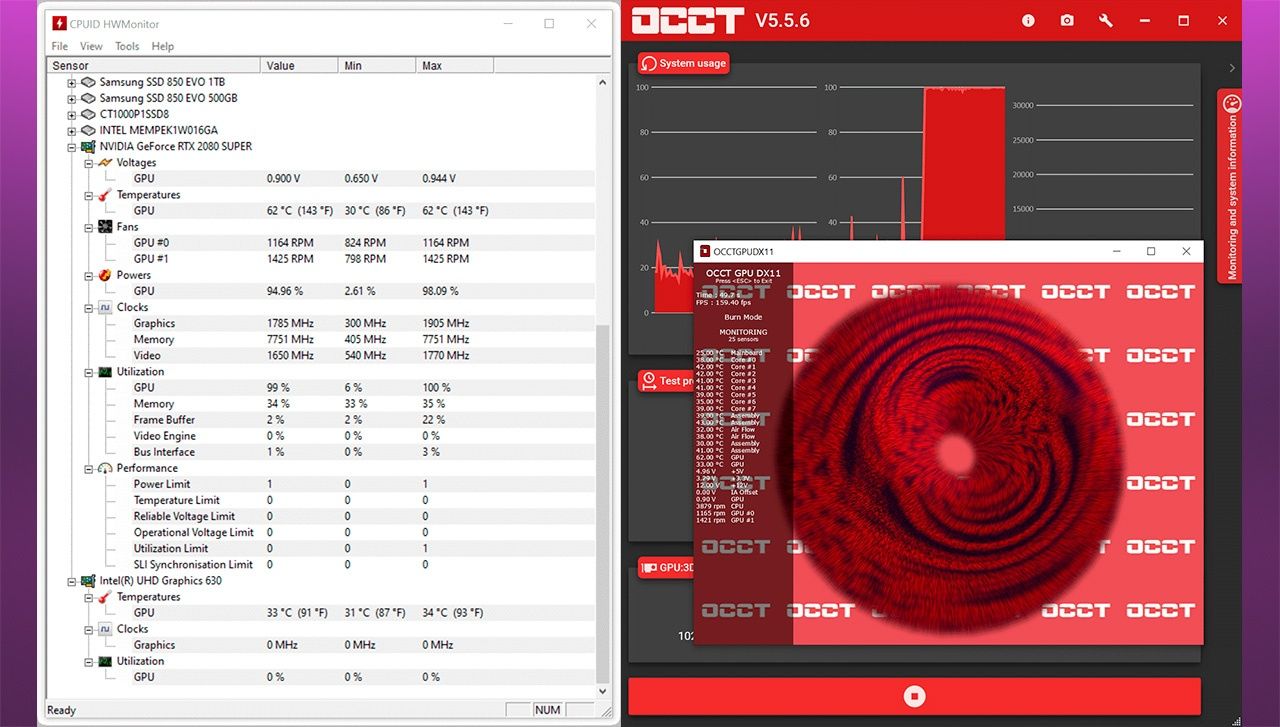Open the OCCT info icon
The width and height of the screenshot is (1280, 727).
[1028, 20]
